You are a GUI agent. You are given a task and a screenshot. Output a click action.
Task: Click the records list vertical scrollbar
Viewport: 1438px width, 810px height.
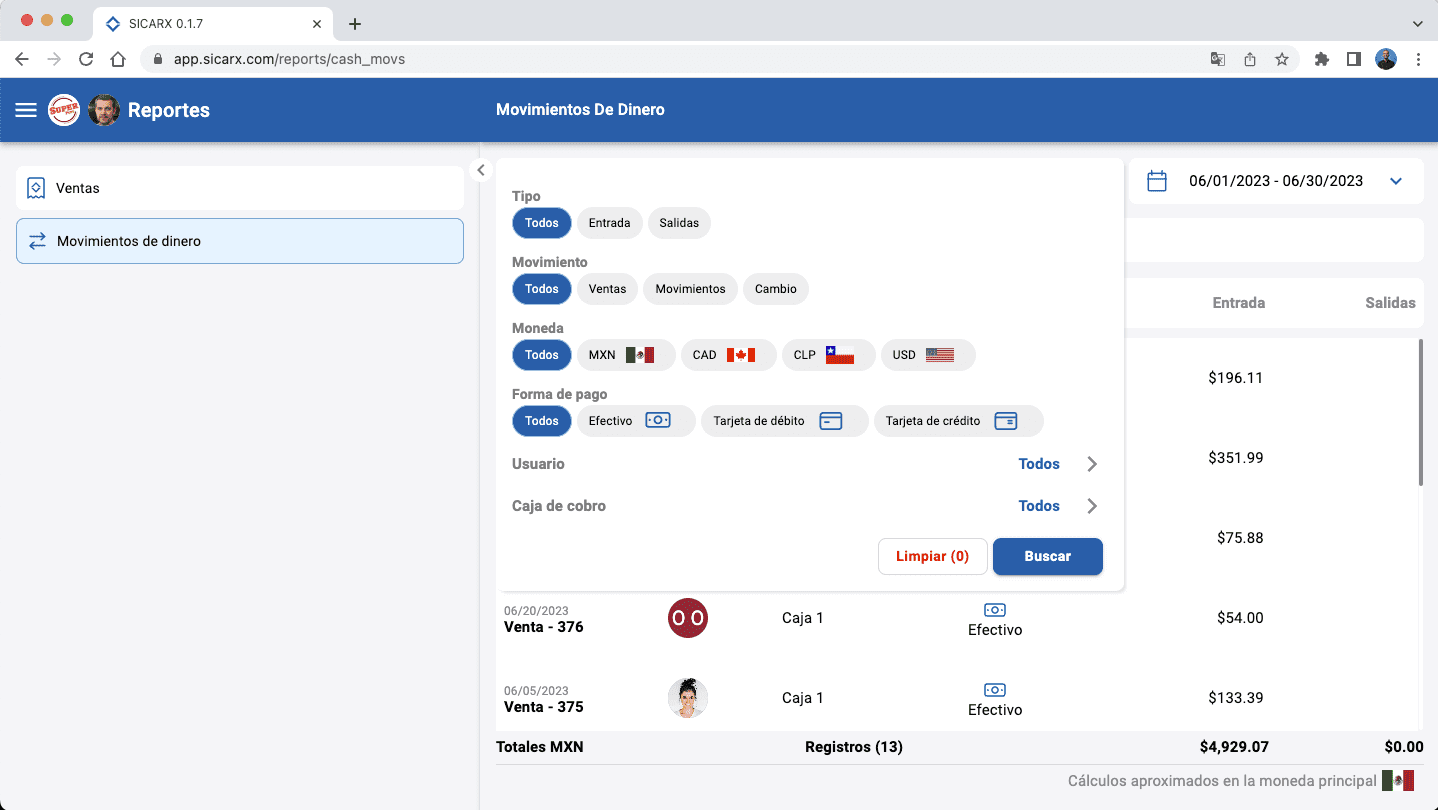(x=1421, y=412)
